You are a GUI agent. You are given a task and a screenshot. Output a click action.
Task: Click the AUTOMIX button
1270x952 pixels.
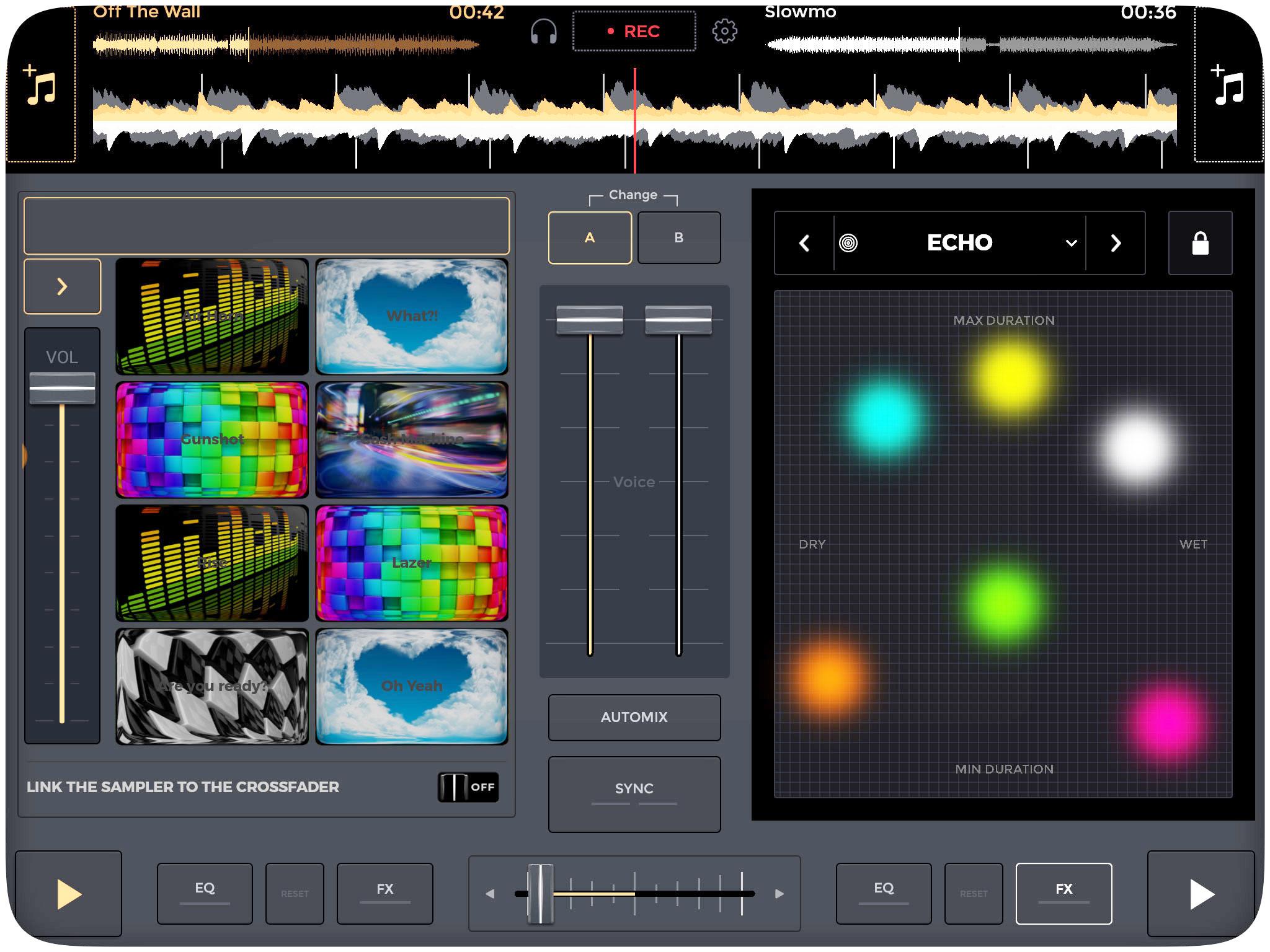point(634,717)
